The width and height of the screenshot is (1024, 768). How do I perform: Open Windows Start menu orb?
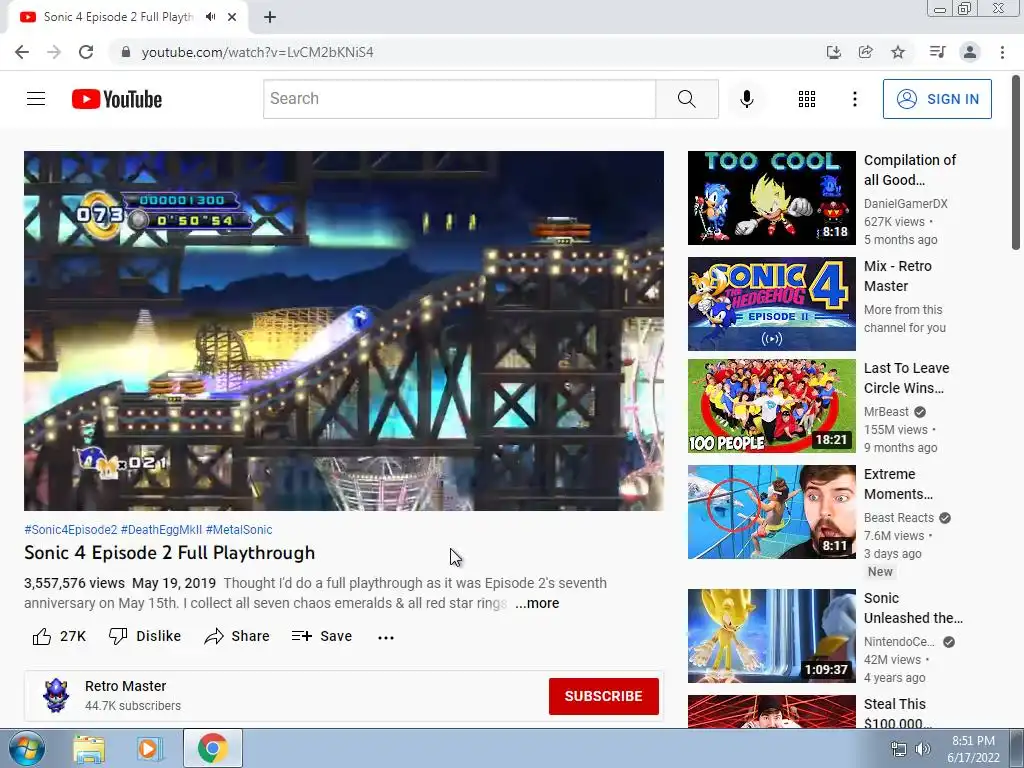27,748
